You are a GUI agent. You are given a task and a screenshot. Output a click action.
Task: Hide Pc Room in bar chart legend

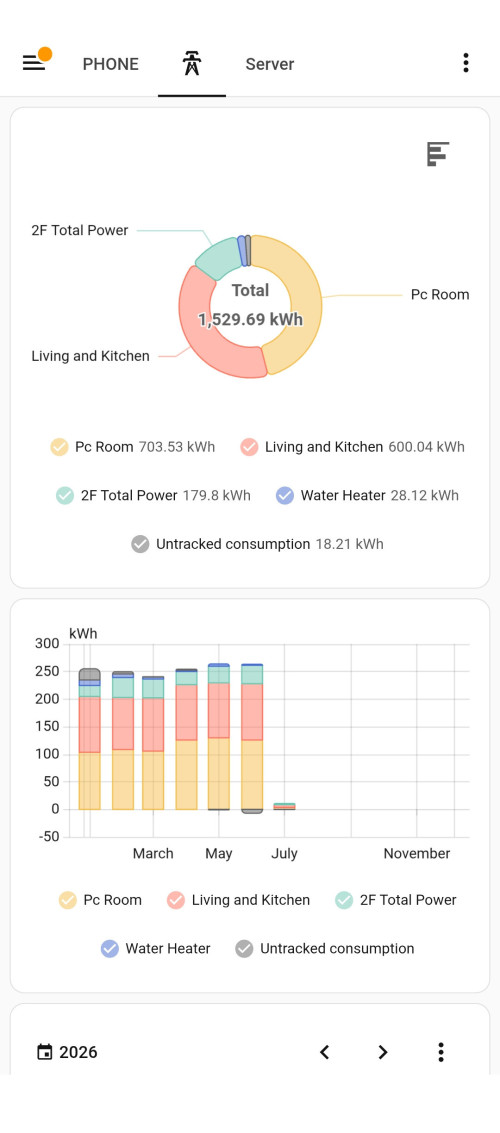(x=100, y=900)
